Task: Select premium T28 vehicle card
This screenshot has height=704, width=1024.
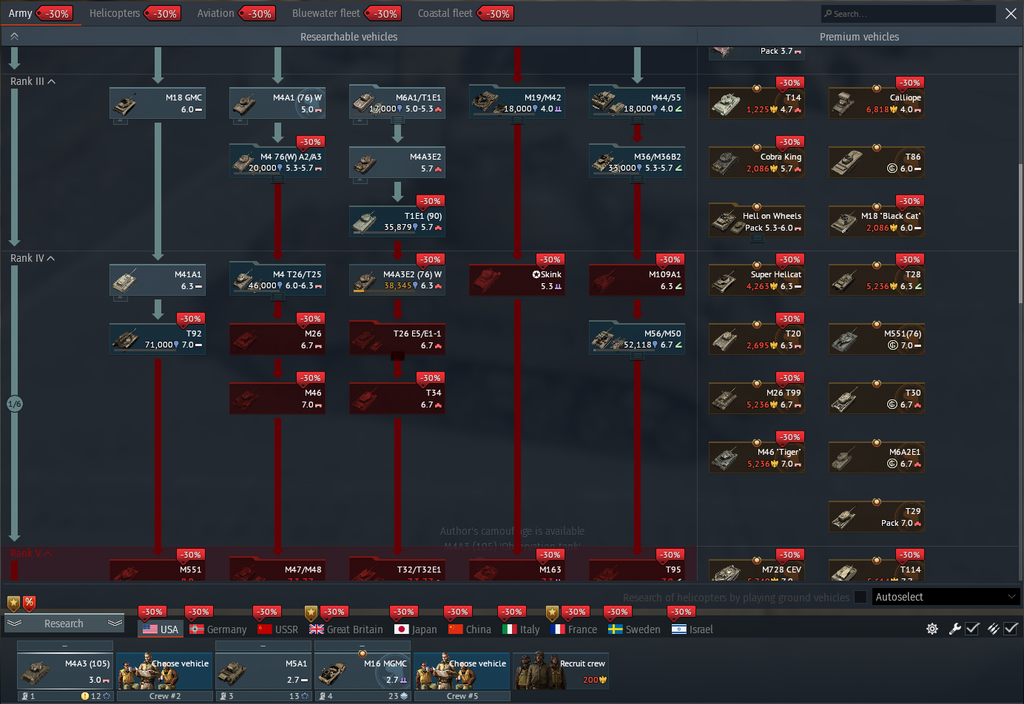Action: click(x=876, y=280)
